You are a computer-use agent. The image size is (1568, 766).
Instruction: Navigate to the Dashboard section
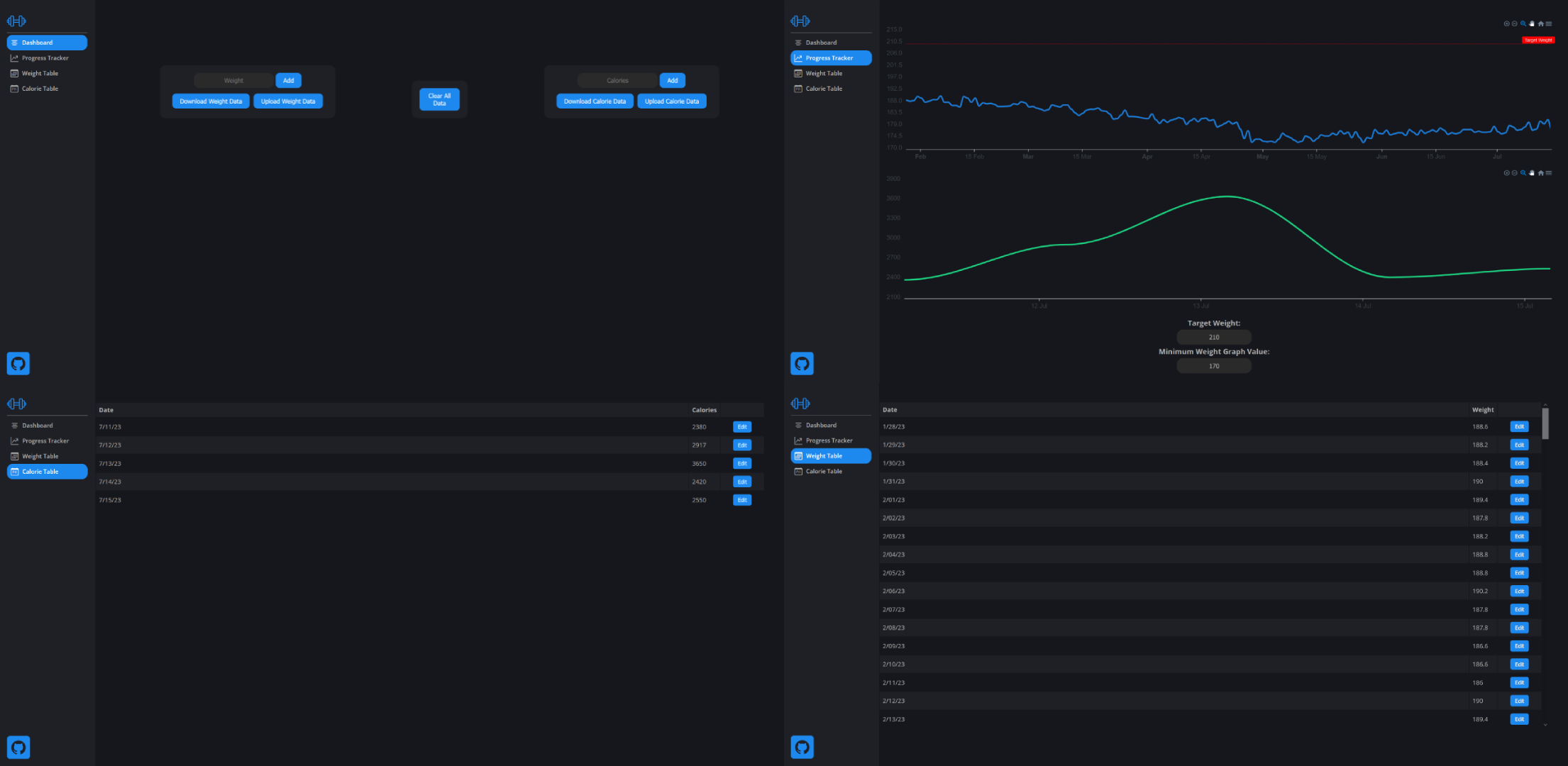click(x=46, y=42)
